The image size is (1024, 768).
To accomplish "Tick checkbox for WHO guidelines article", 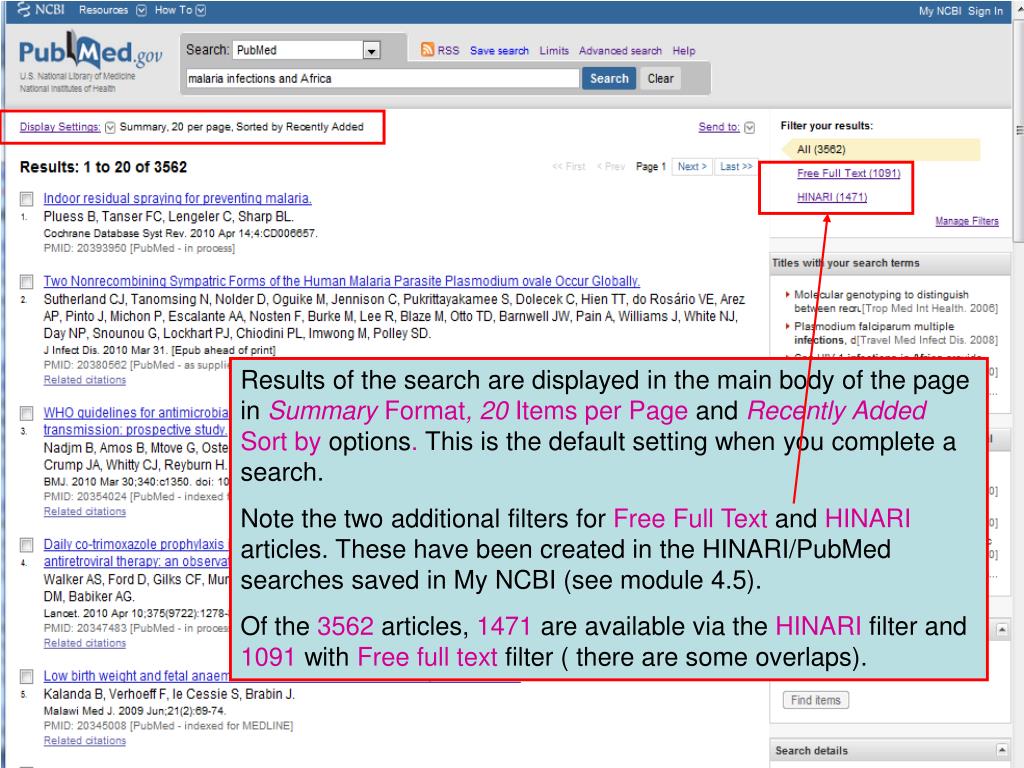I will [x=27, y=413].
